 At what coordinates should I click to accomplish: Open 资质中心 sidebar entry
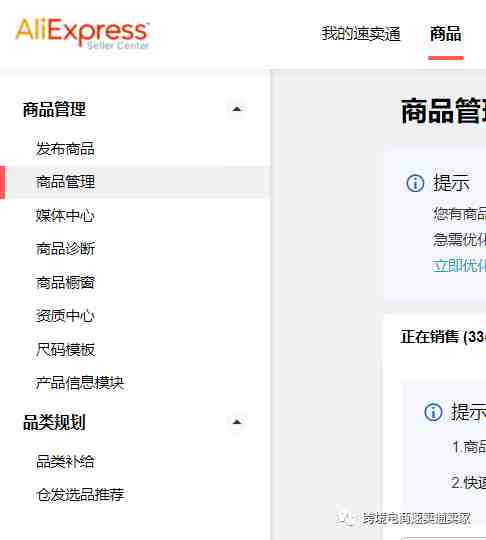click(x=65, y=315)
